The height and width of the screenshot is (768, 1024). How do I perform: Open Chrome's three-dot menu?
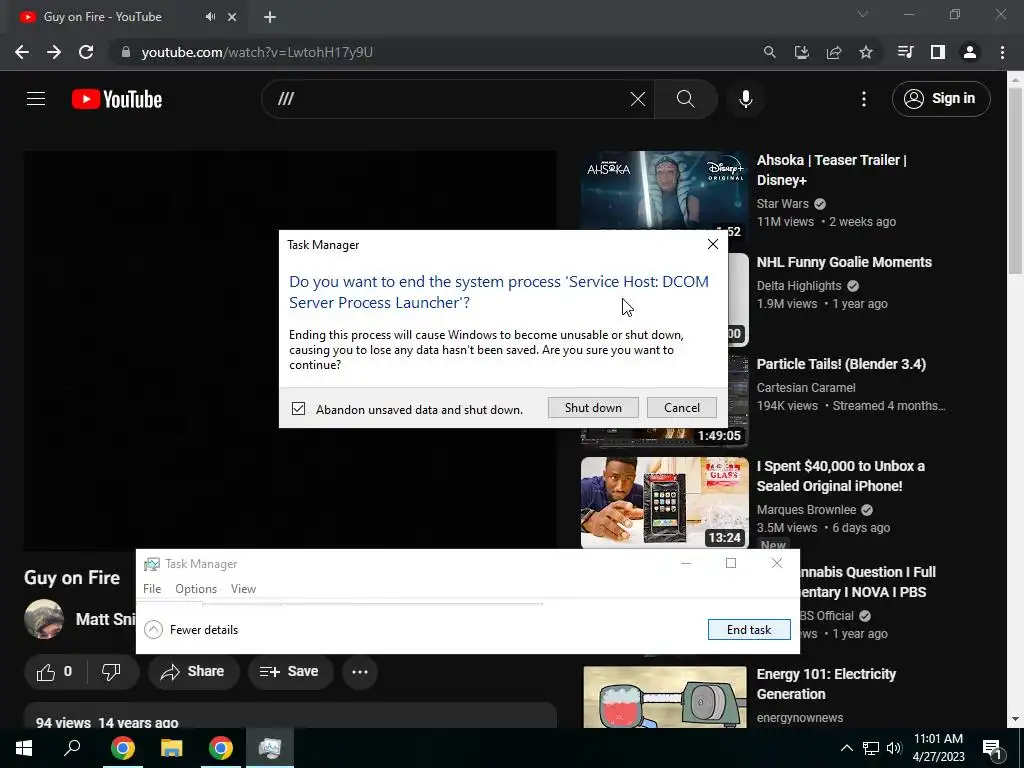pyautogui.click(x=1002, y=52)
